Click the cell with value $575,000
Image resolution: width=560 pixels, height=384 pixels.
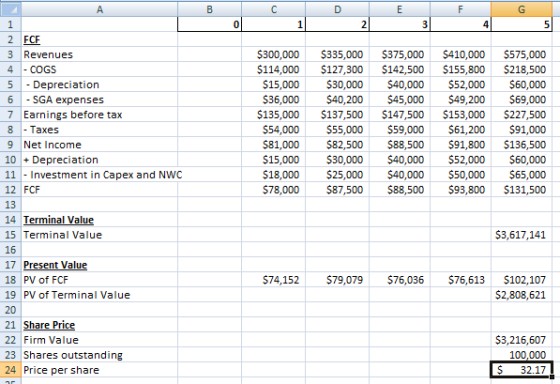coord(522,54)
